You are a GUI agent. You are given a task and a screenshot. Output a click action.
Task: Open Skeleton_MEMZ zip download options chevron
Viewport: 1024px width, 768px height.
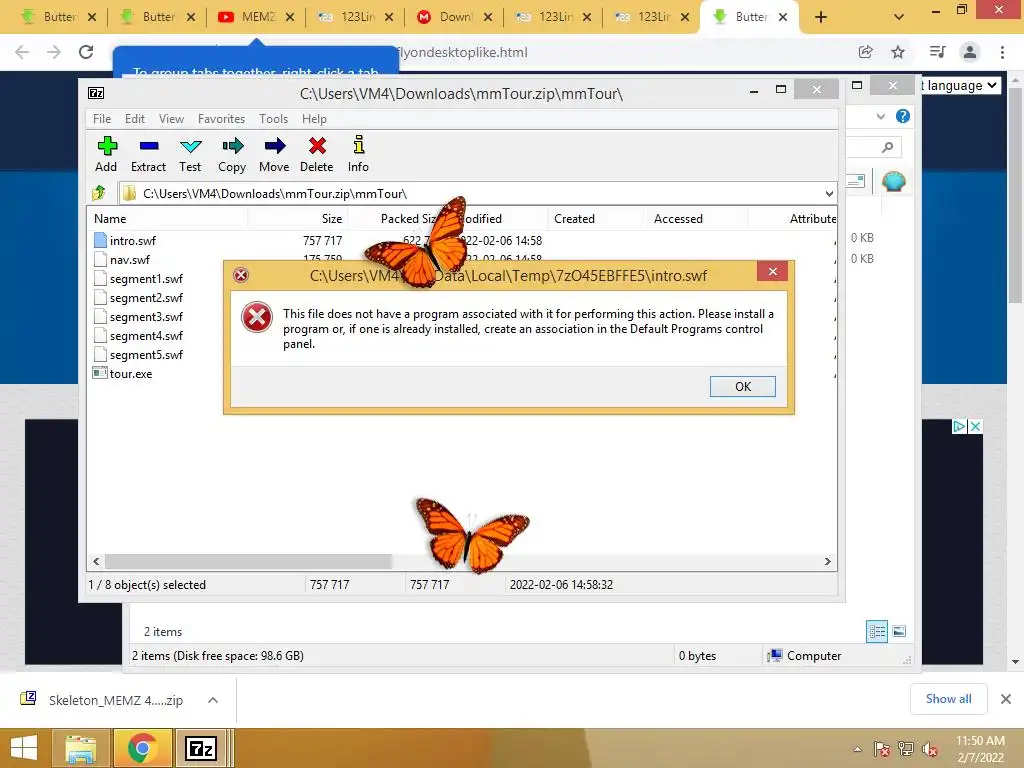(x=213, y=700)
